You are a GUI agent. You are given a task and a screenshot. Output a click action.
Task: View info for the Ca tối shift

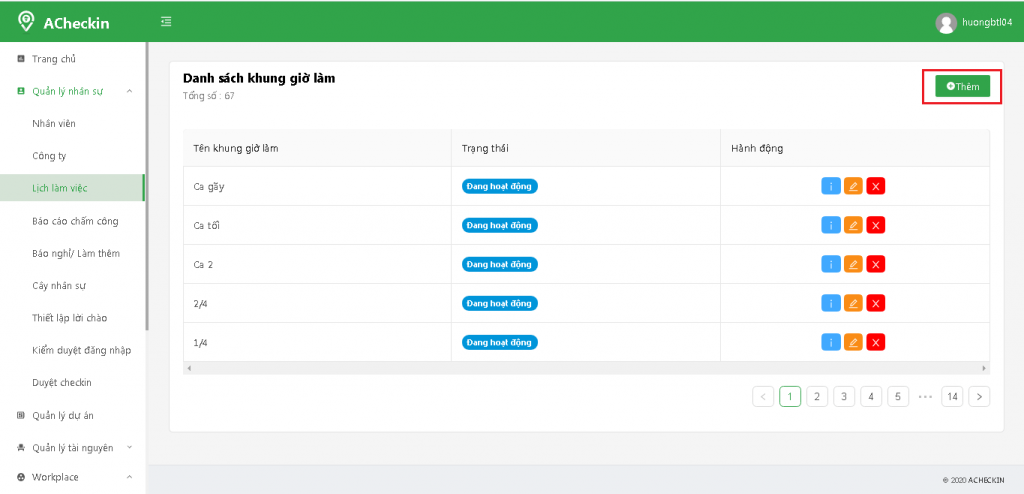pos(831,225)
